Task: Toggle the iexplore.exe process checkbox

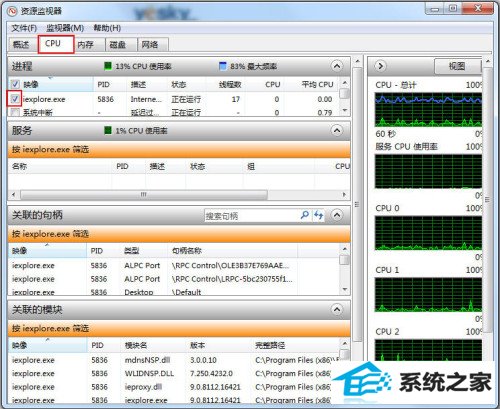Action: 15,99
